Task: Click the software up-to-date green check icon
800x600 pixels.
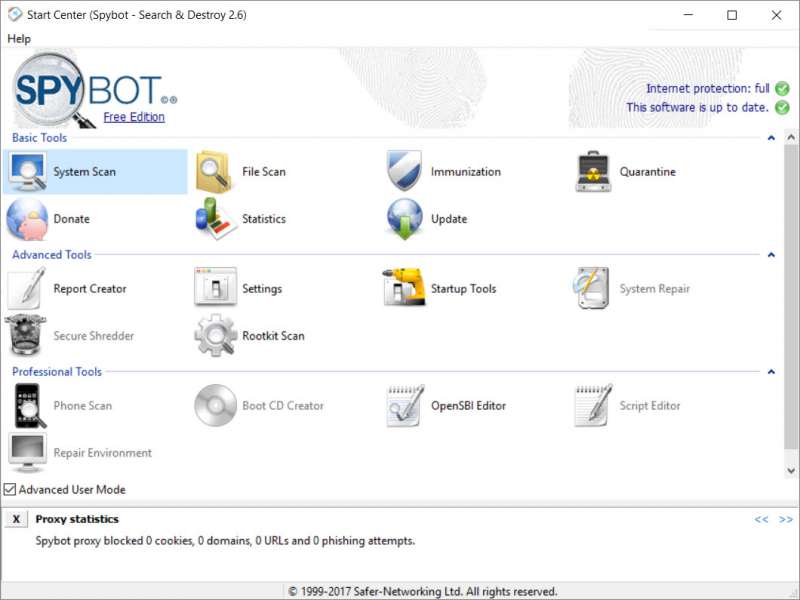Action: click(782, 107)
